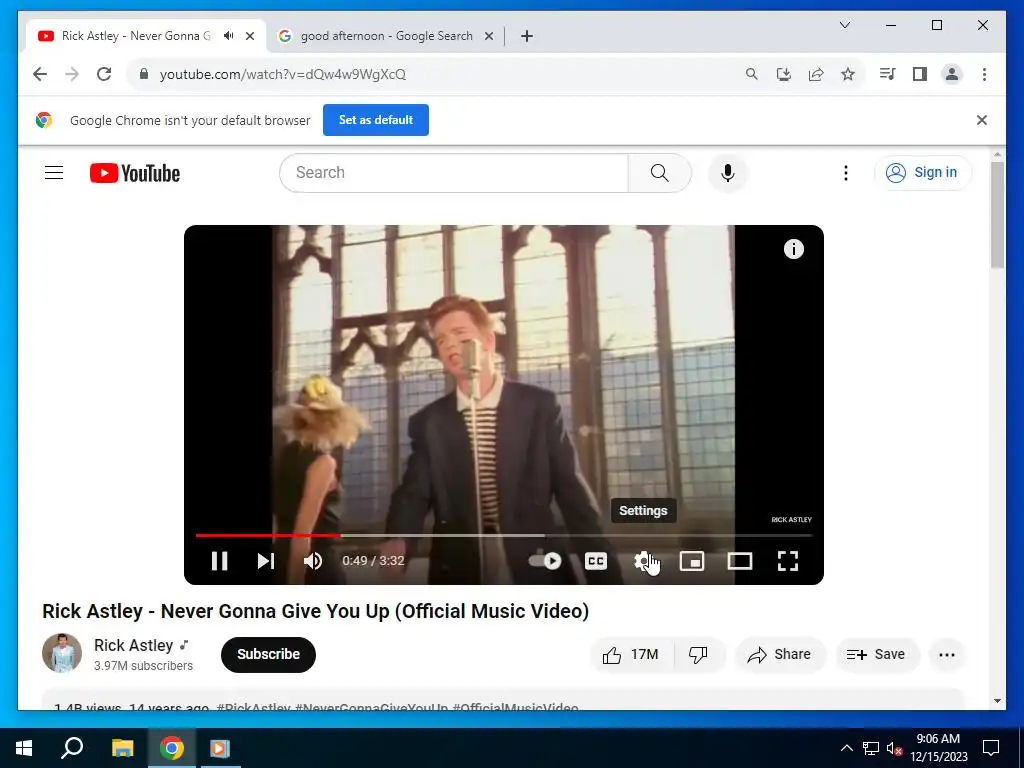Open Chrome side panel
1024x768 pixels.
pos(920,74)
